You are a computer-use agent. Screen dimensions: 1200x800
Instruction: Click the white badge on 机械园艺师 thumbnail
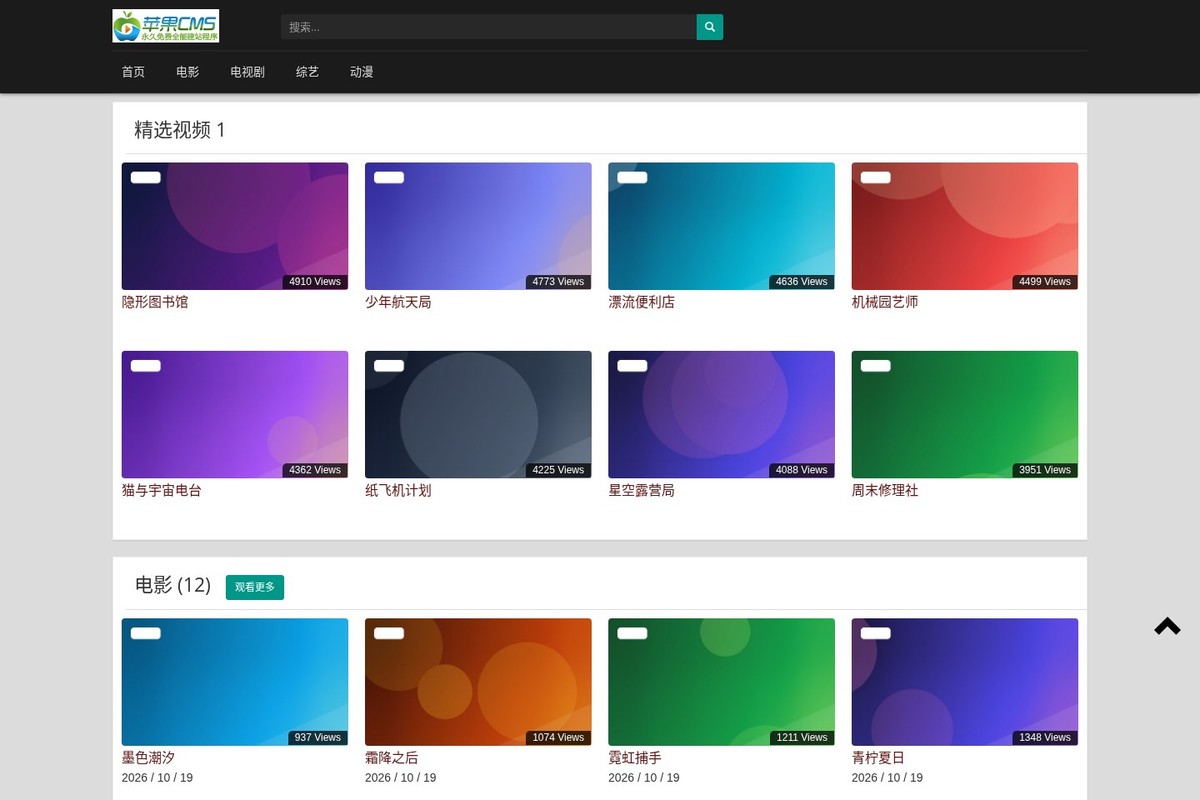tap(876, 177)
